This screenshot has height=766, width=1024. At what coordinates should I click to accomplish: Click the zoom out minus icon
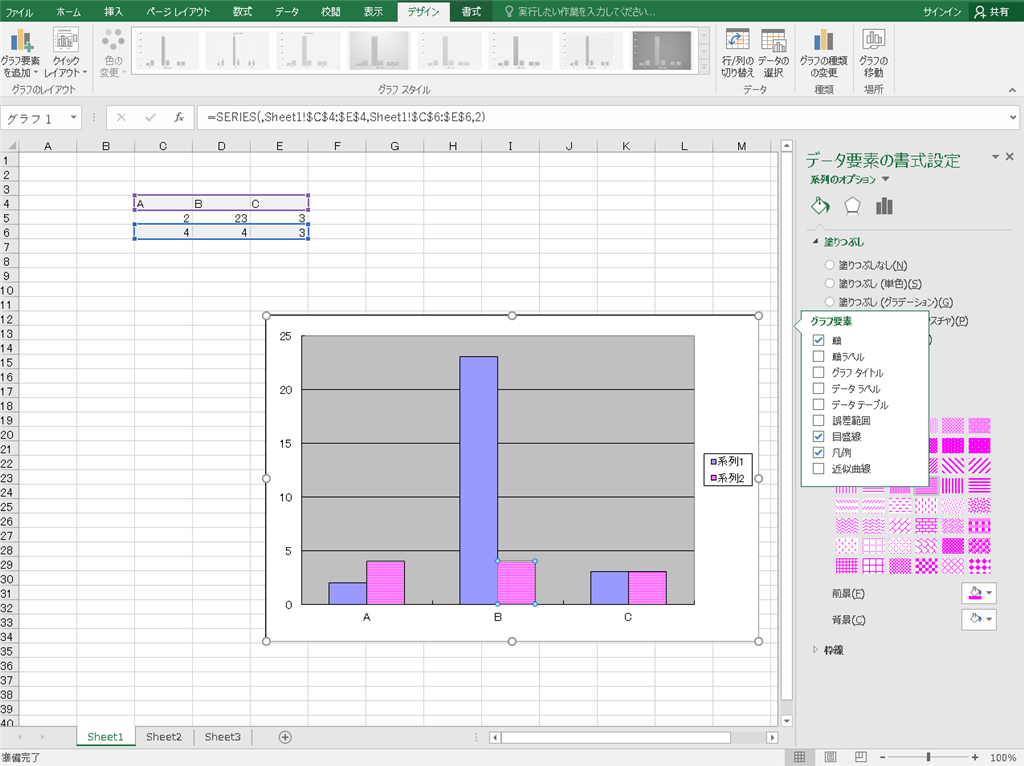tap(882, 758)
